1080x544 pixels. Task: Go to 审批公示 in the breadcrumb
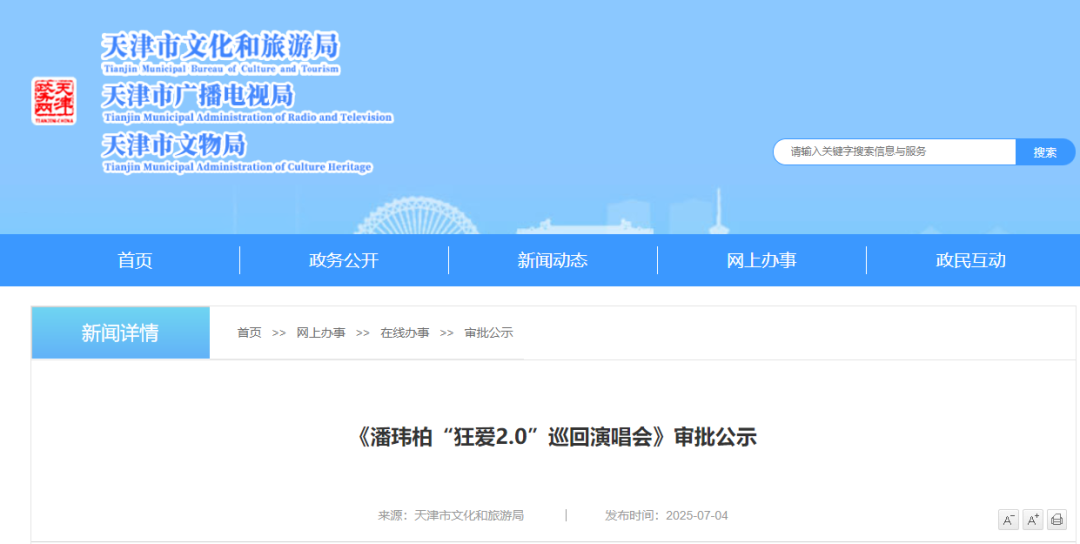[x=489, y=333]
